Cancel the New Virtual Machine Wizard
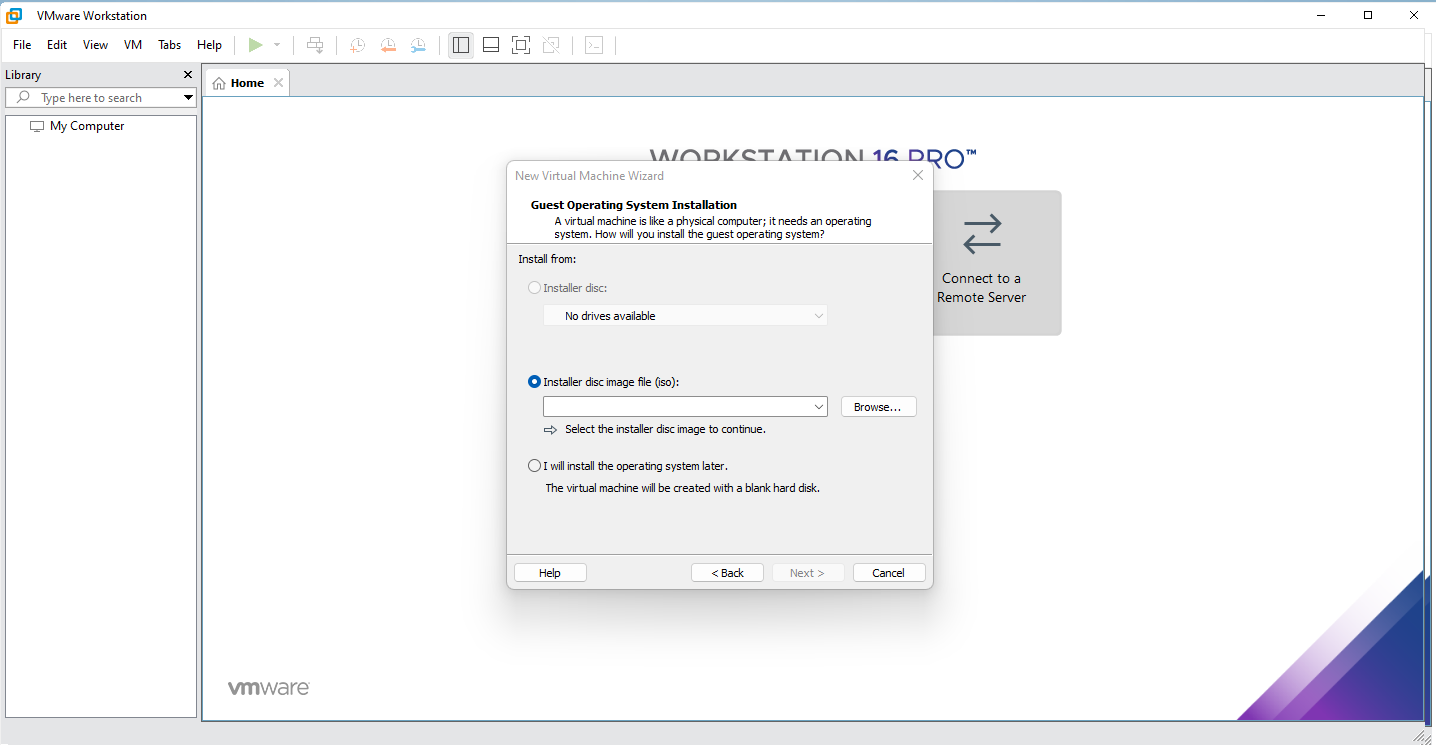The image size is (1436, 745). tap(889, 573)
